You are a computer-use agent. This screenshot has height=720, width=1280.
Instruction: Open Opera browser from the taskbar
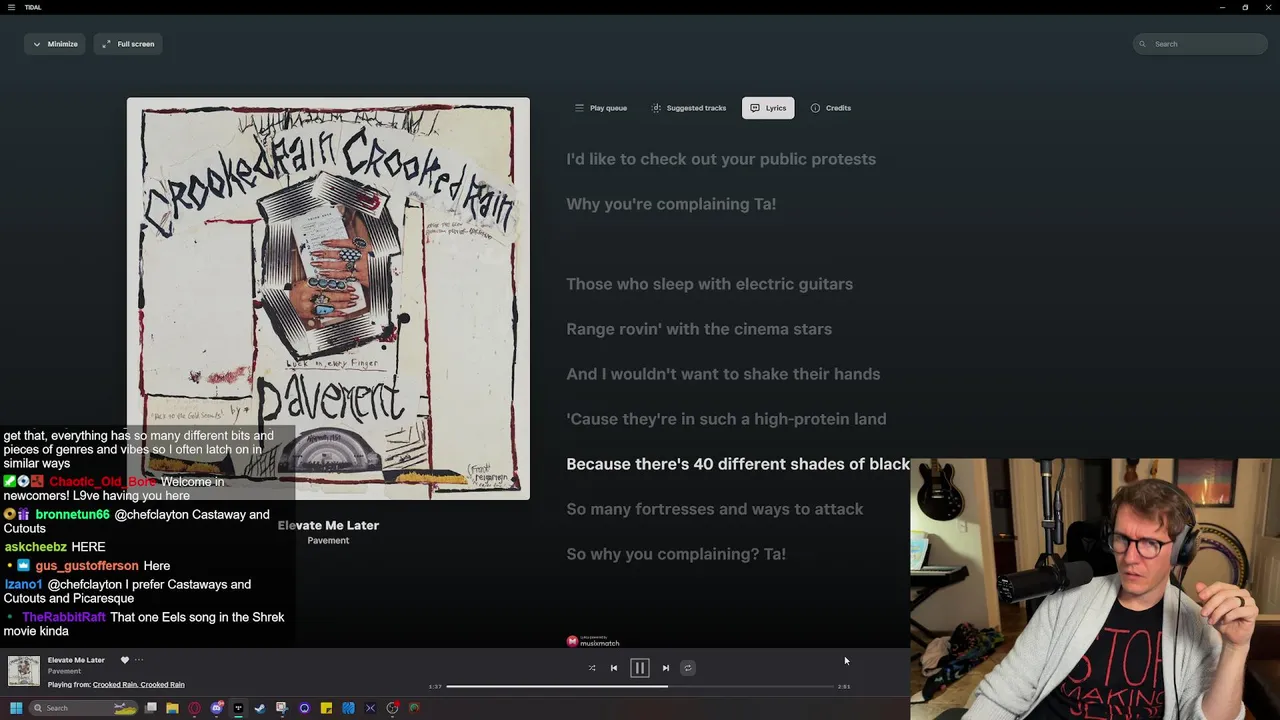click(194, 708)
